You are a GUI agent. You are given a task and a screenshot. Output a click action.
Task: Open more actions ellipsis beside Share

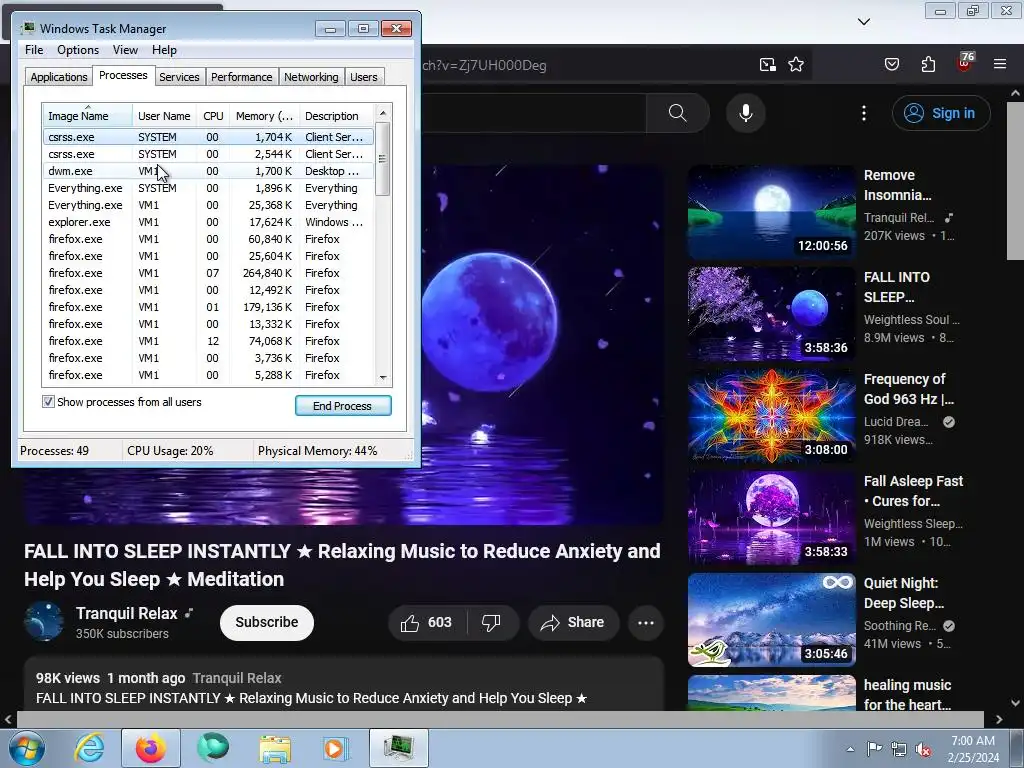(645, 622)
